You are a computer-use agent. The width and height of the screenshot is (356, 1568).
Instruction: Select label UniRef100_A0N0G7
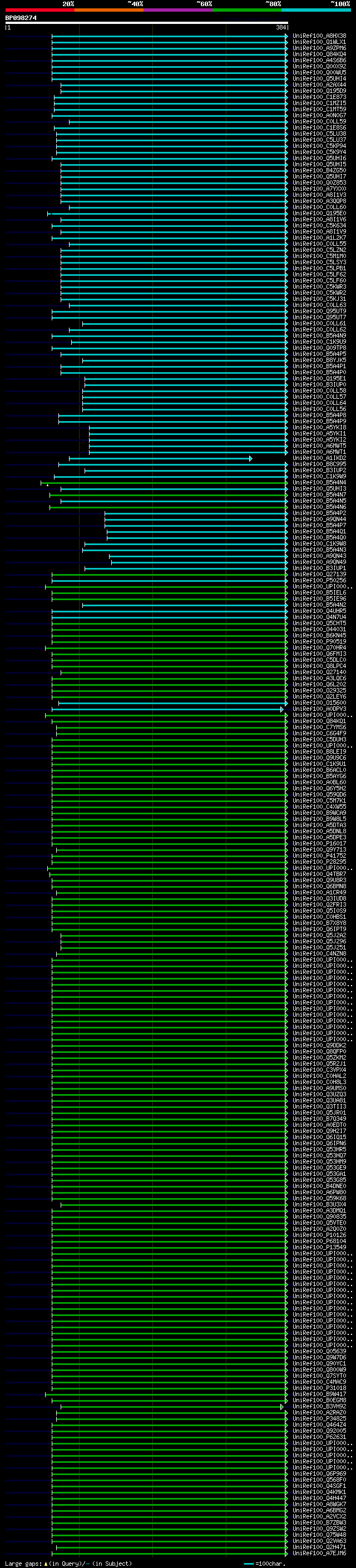(x=319, y=115)
